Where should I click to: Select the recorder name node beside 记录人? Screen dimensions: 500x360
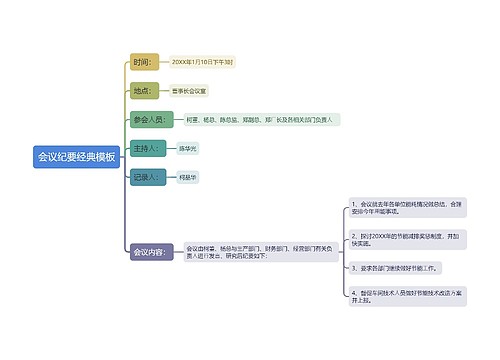tap(188, 177)
